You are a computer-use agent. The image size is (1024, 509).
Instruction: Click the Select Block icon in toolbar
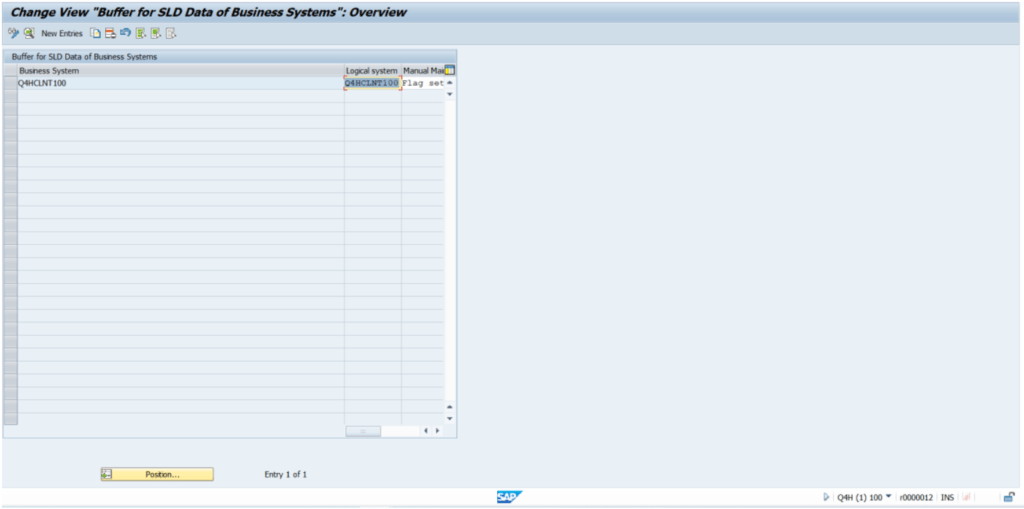[156, 33]
